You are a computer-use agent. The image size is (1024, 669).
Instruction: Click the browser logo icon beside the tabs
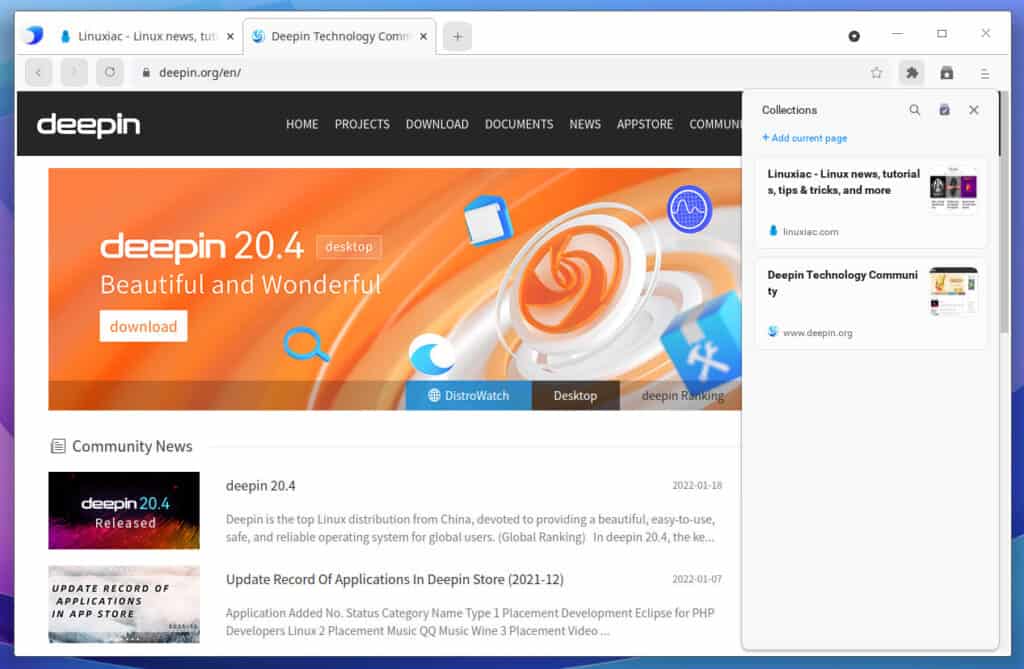33,35
